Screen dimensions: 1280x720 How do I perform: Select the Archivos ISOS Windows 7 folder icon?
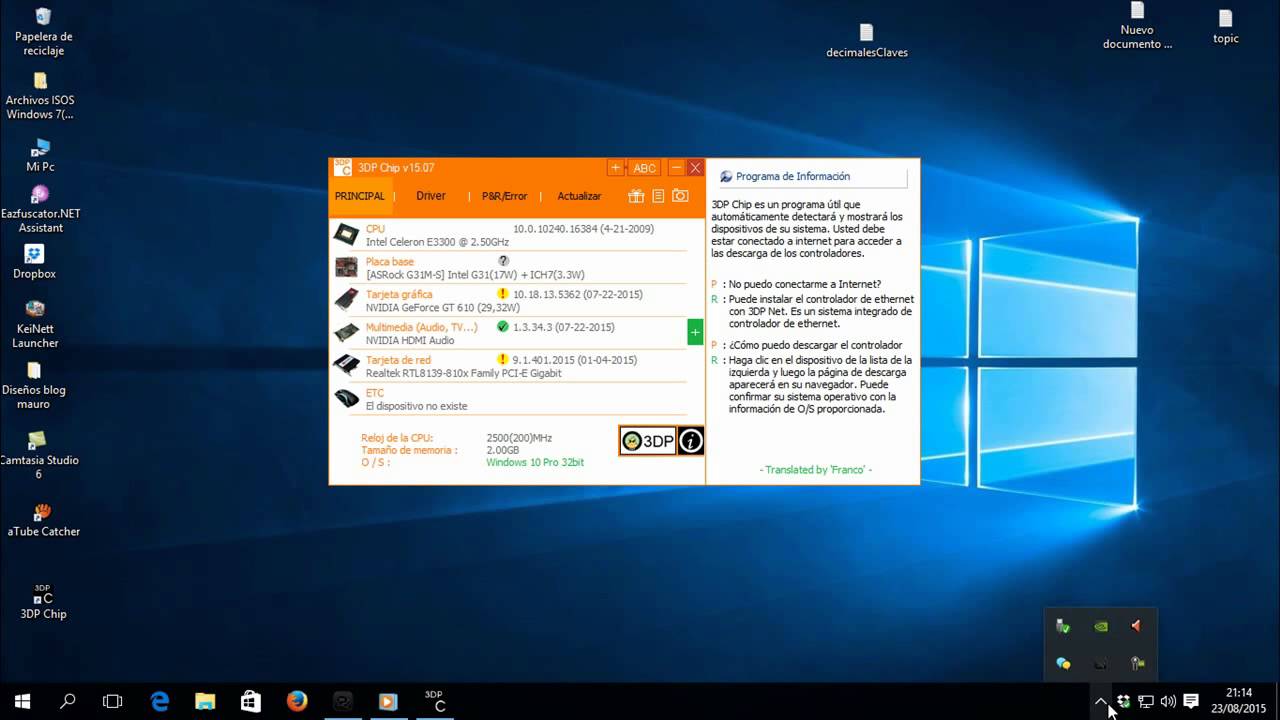click(x=40, y=96)
